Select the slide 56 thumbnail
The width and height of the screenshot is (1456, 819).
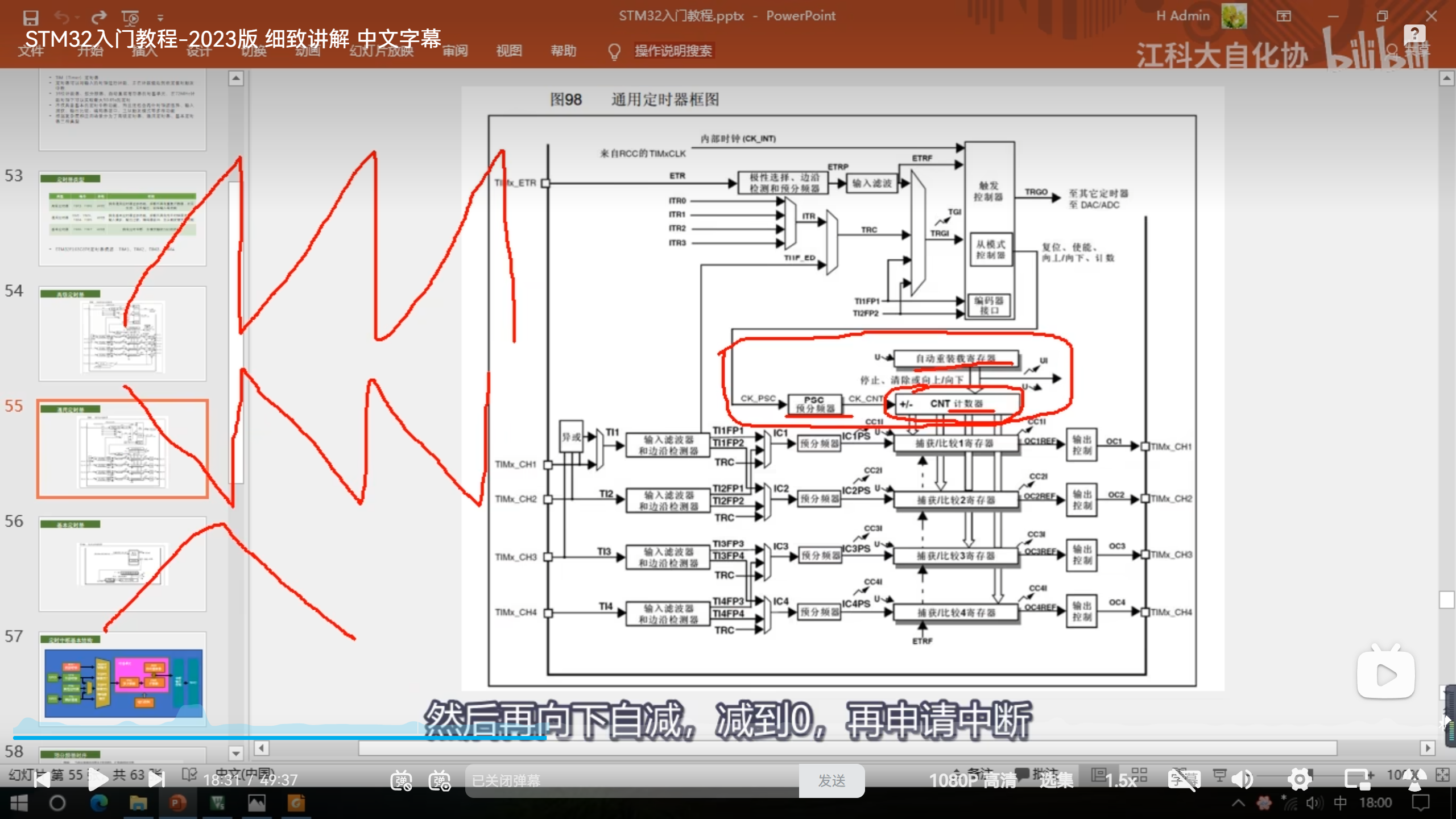click(x=122, y=564)
